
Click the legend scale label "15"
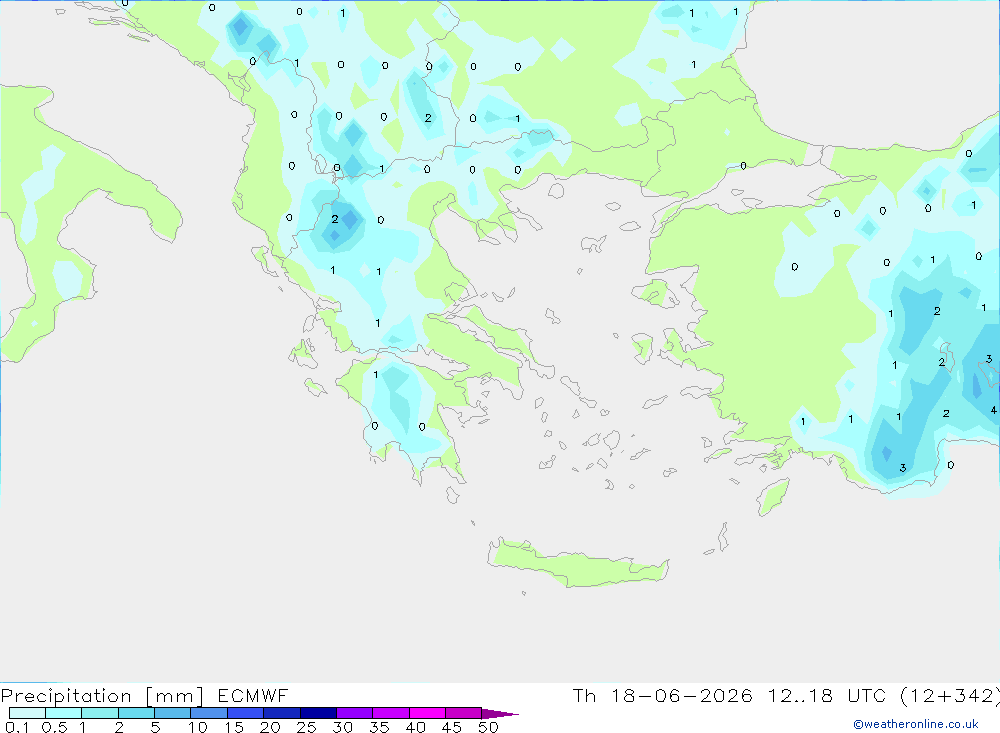pyautogui.click(x=234, y=727)
